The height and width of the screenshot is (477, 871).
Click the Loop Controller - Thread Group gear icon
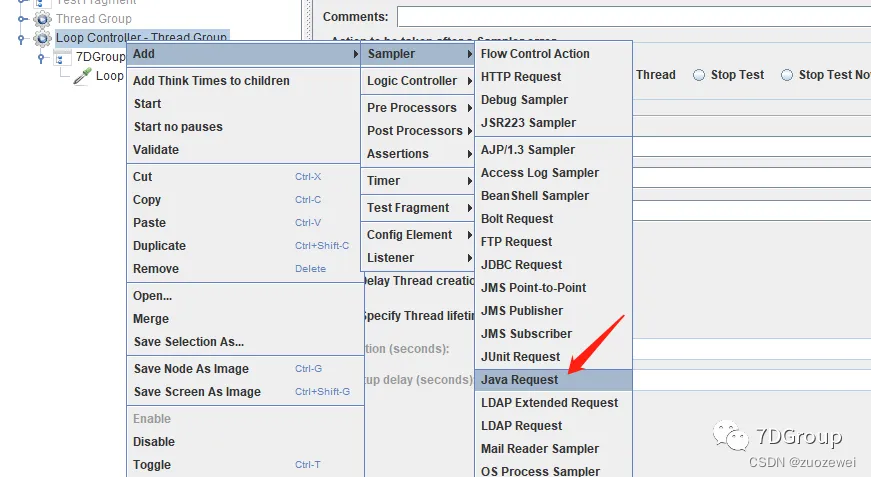[42, 38]
